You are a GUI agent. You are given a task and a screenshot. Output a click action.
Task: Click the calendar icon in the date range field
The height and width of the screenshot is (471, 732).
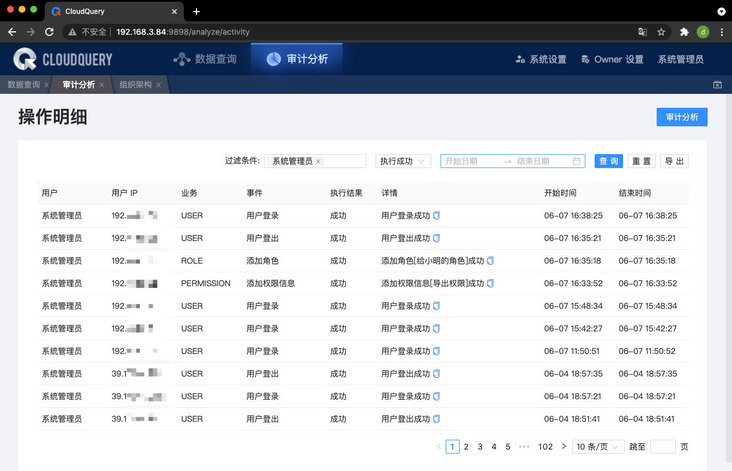[577, 161]
